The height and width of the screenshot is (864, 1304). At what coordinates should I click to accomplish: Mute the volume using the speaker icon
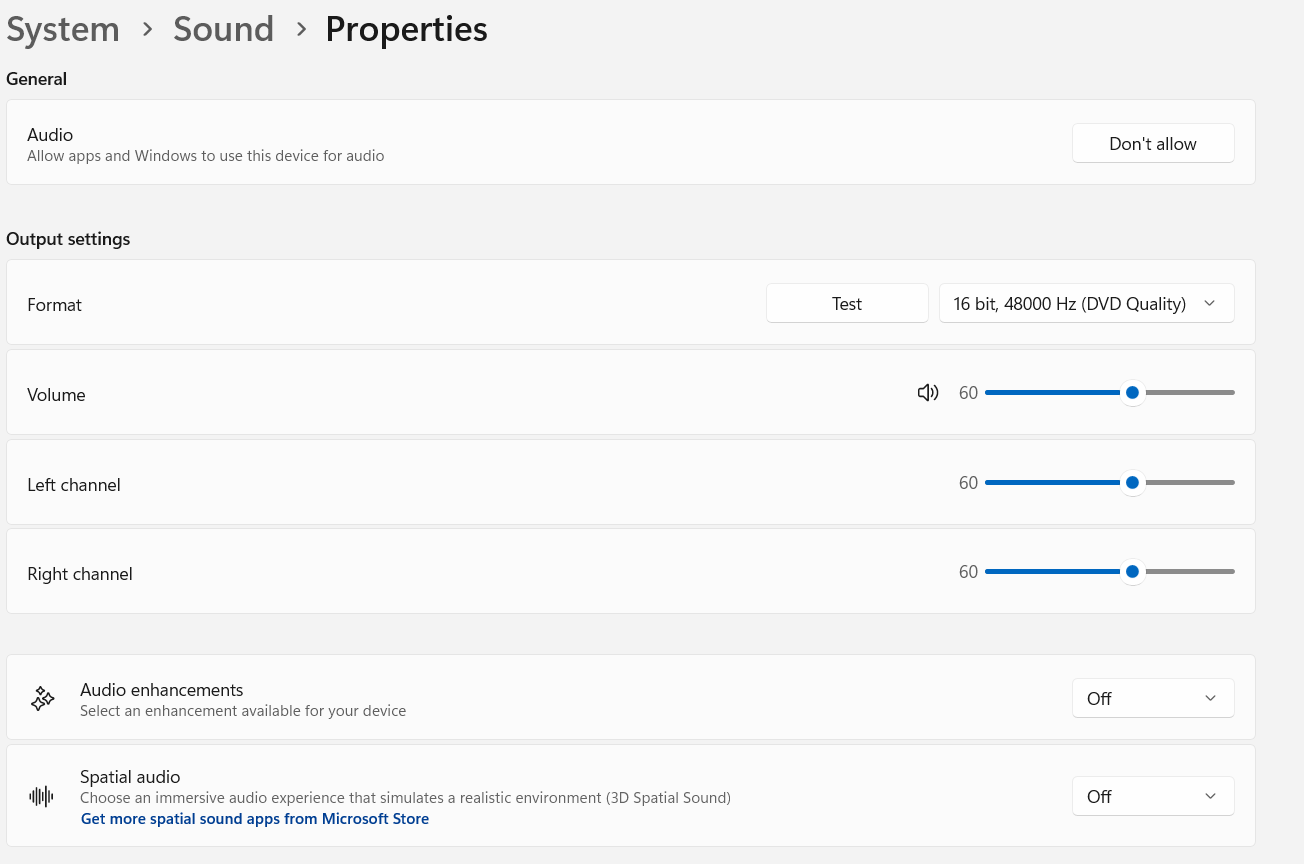927,393
